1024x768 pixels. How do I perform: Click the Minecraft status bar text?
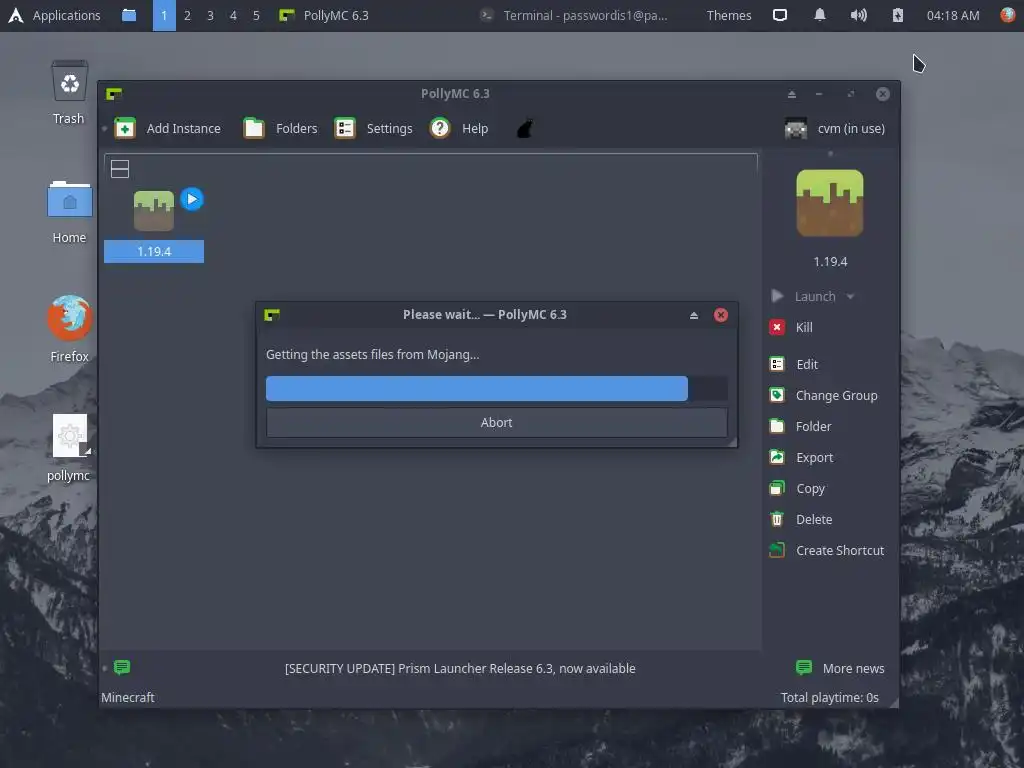pos(127,697)
